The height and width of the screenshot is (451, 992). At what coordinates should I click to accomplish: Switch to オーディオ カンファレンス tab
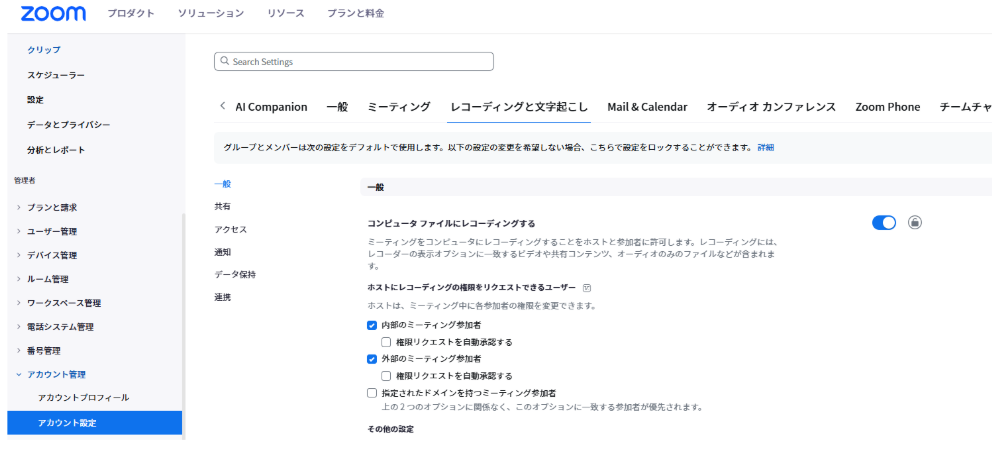(x=771, y=107)
